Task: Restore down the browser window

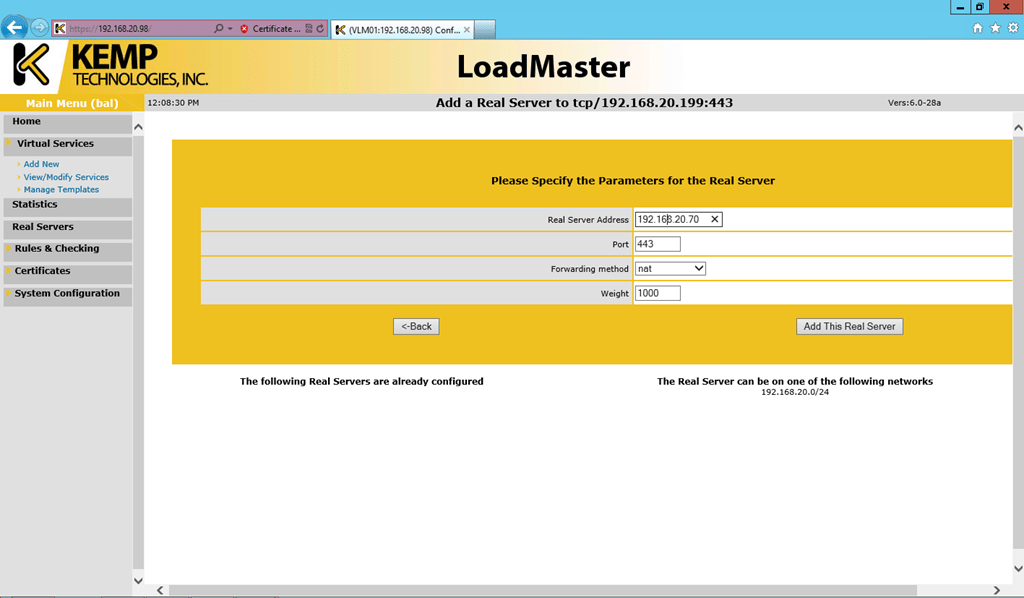Action: pyautogui.click(x=980, y=7)
